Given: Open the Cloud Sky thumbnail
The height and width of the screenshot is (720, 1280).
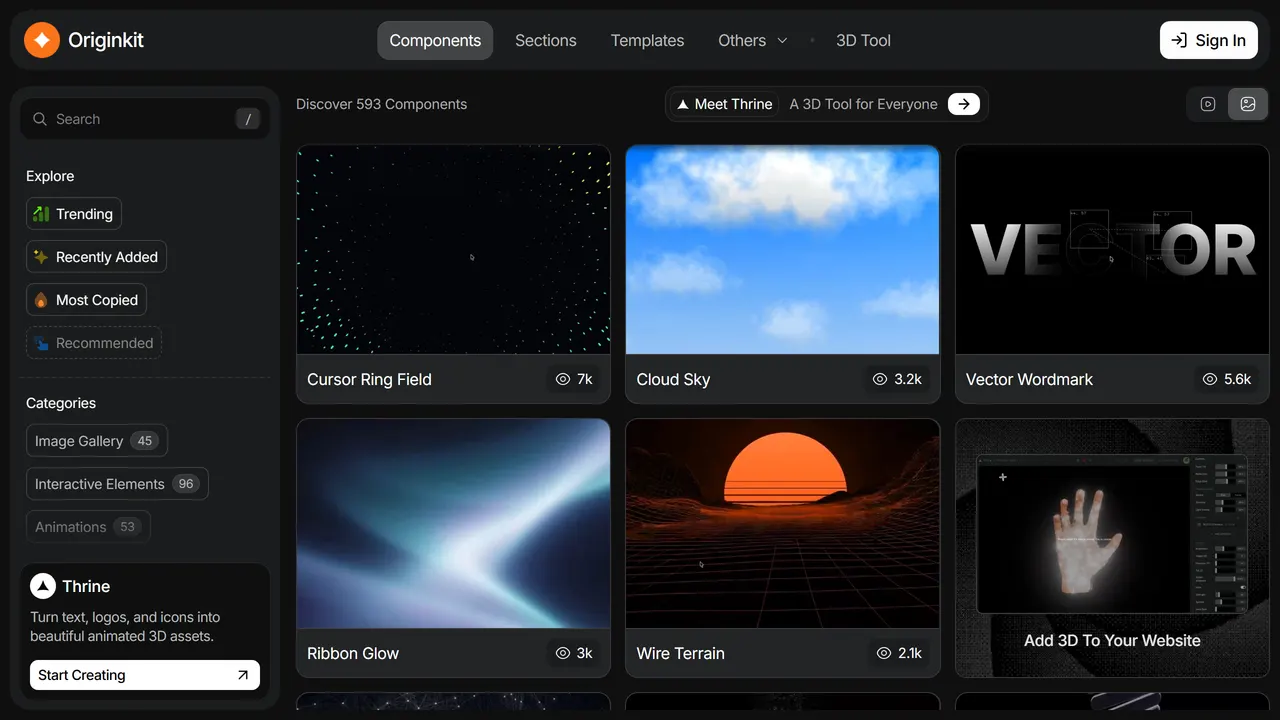Looking at the screenshot, I should pyautogui.click(x=782, y=250).
